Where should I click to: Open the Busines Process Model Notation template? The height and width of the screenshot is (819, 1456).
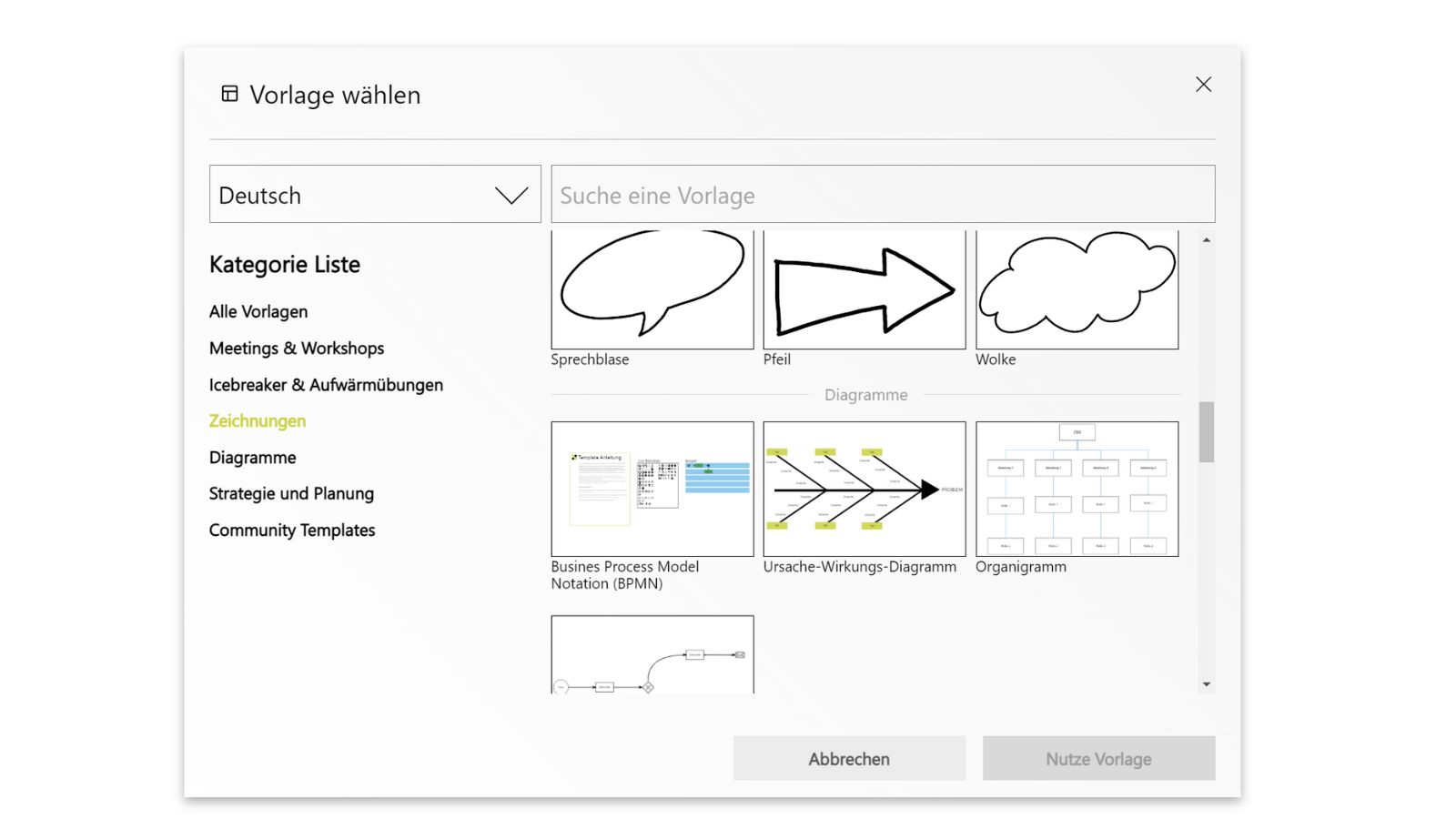[652, 489]
